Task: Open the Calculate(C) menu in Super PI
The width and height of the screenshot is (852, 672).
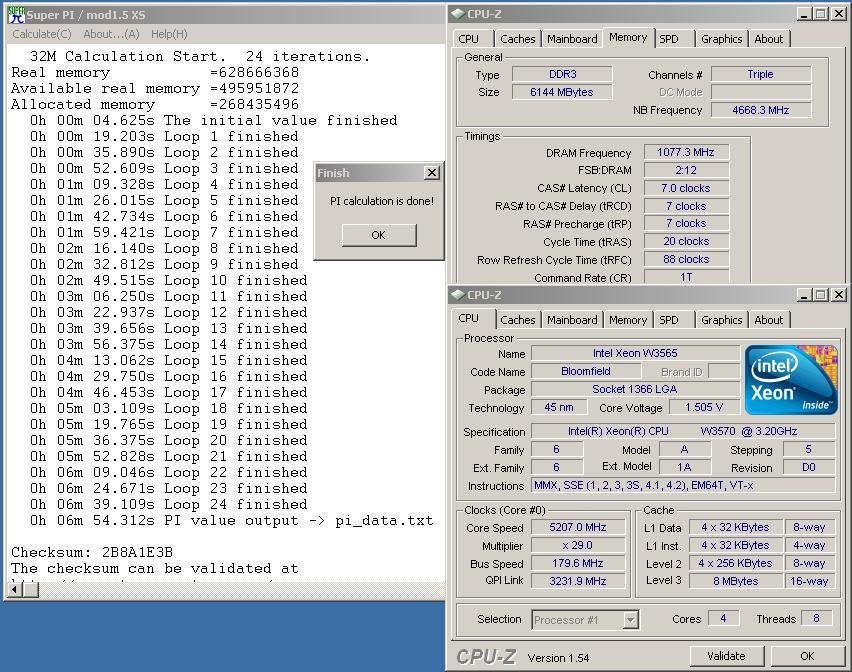Action: [x=42, y=34]
